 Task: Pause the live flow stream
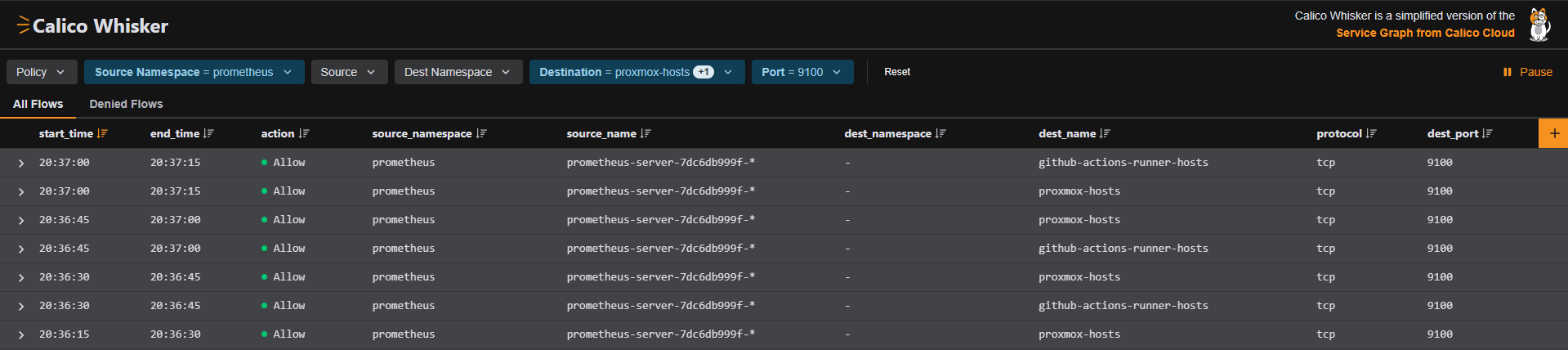[1527, 72]
